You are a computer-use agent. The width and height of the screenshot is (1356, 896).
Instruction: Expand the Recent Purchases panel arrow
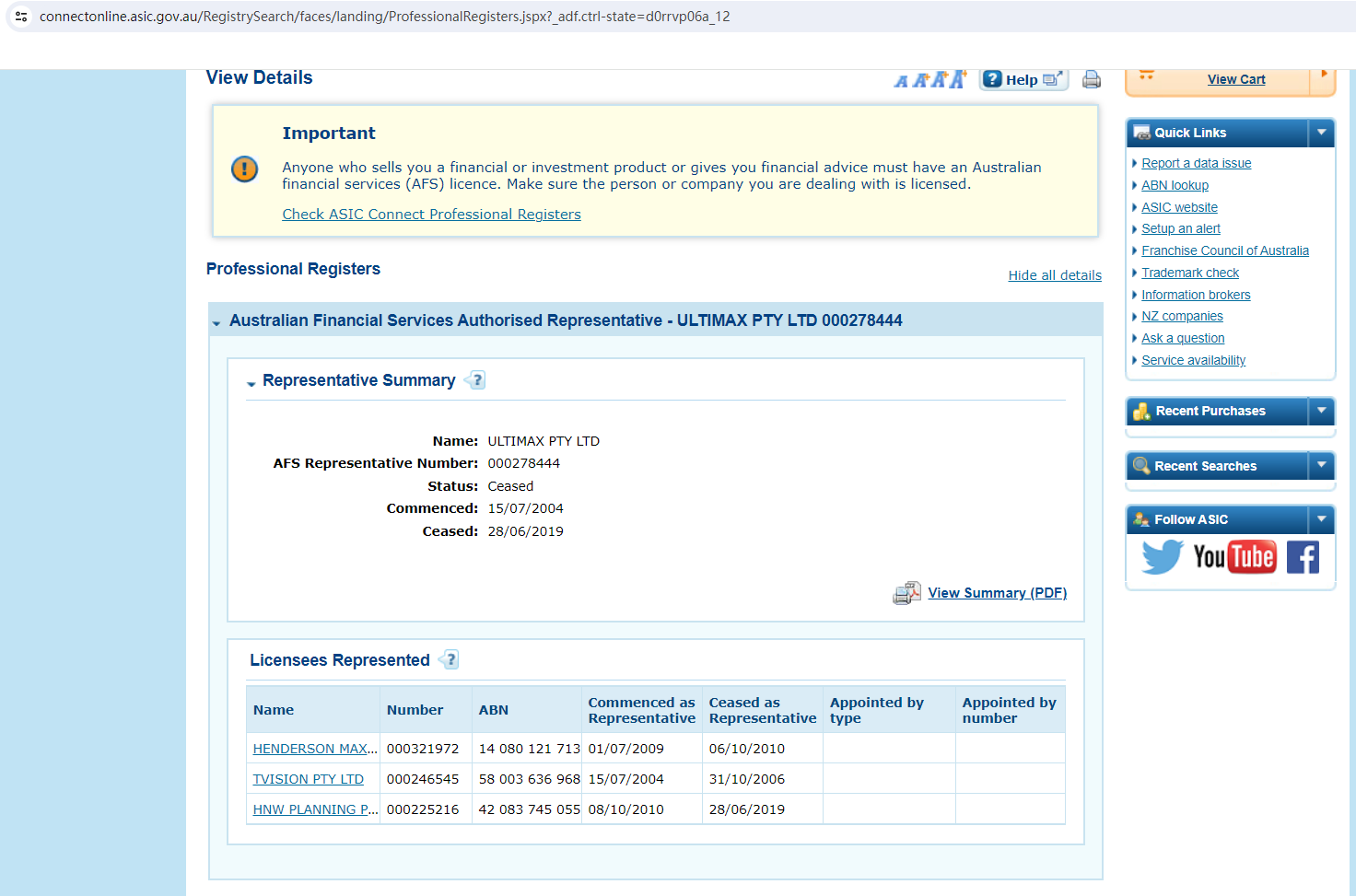coord(1321,411)
